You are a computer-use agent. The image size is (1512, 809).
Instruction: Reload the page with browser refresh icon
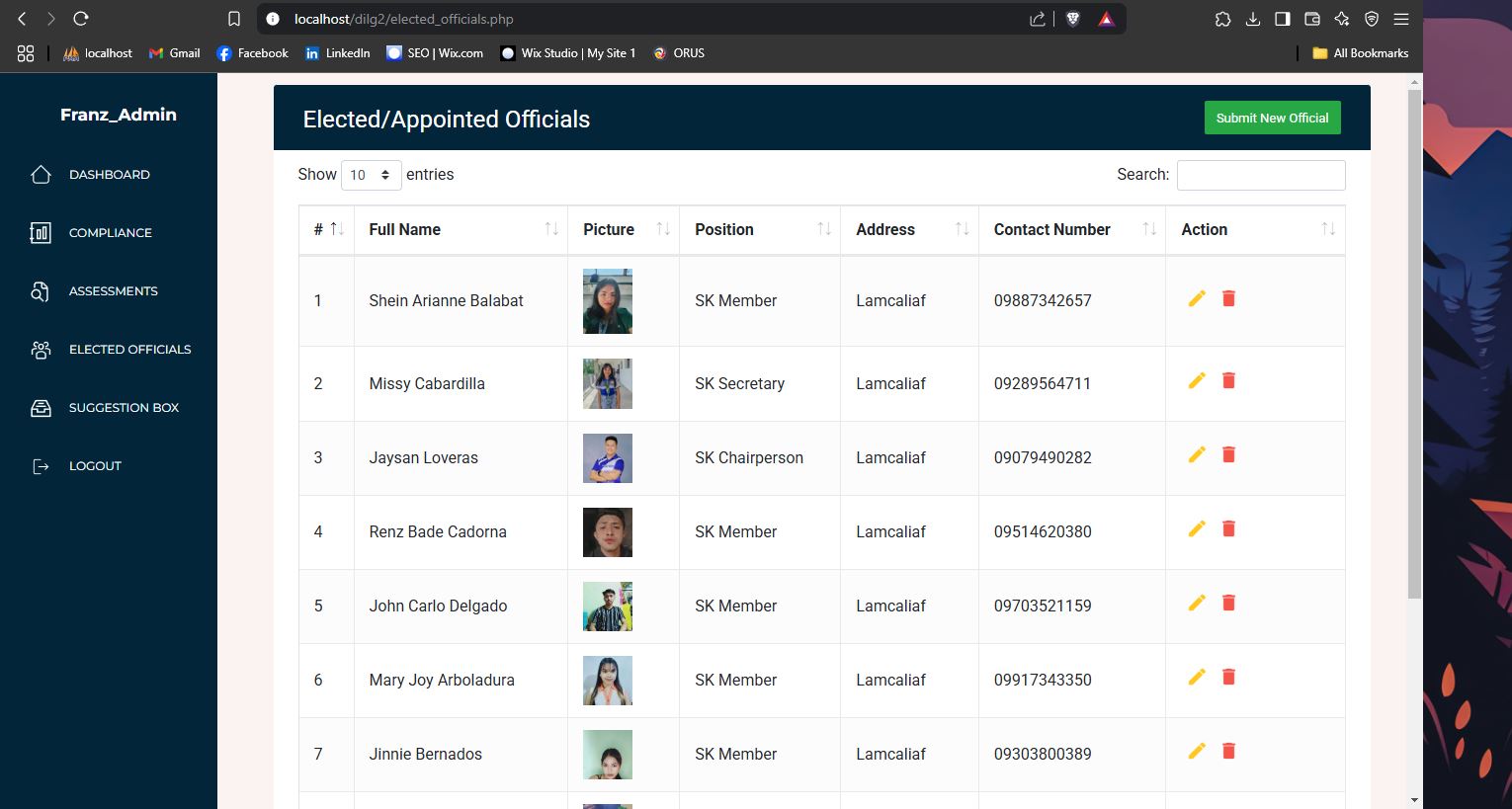click(81, 19)
